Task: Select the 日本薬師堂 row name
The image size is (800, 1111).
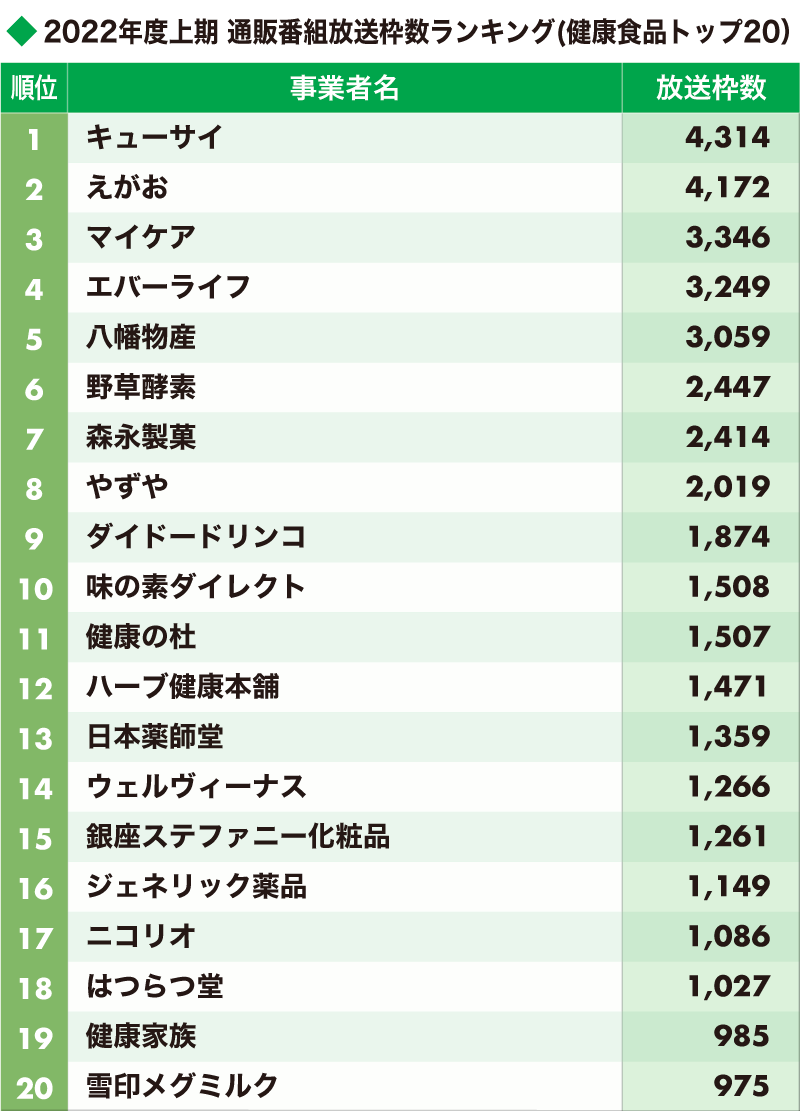Action: [154, 737]
